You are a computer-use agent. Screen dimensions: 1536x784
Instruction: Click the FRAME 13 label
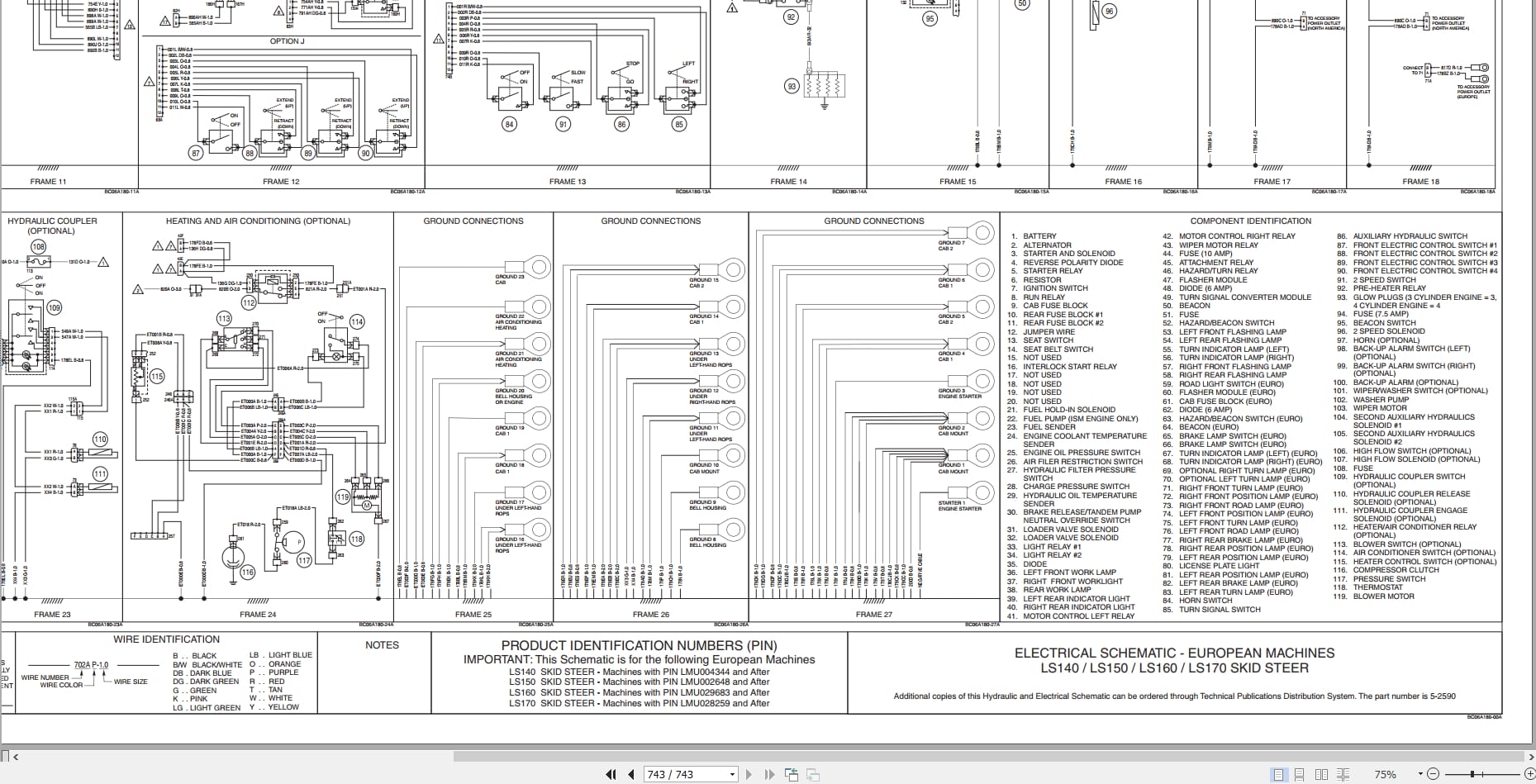click(568, 182)
